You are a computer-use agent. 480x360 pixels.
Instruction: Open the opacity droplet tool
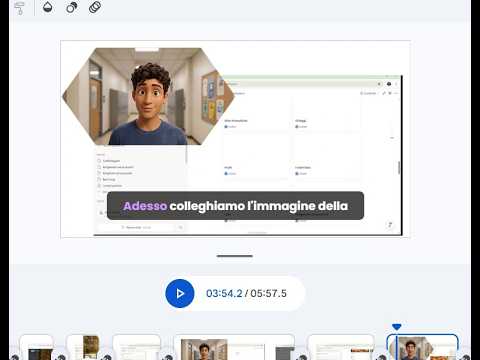click(48, 7)
